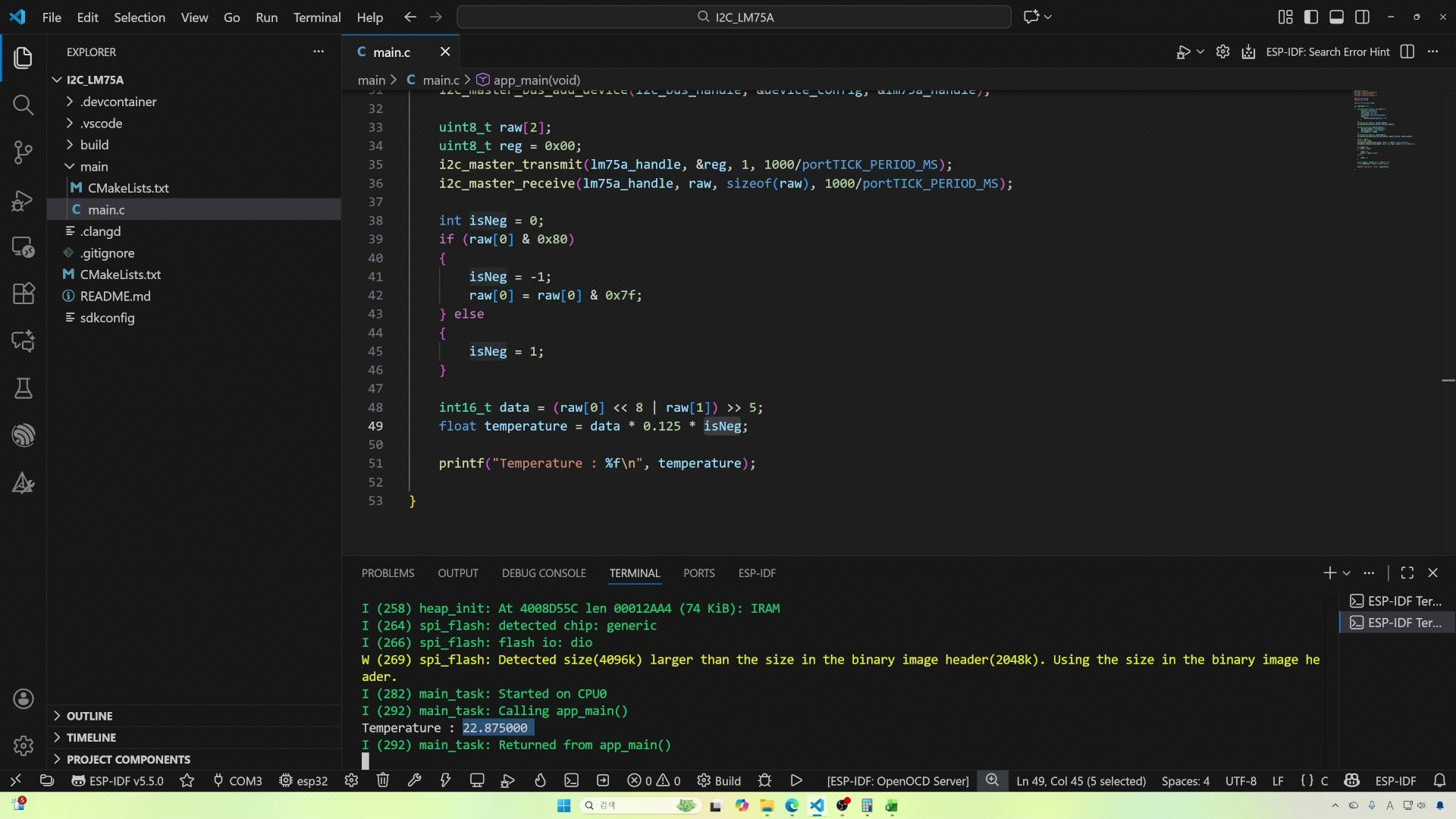Open the Terminal menu
1456x819 pixels.
click(316, 17)
